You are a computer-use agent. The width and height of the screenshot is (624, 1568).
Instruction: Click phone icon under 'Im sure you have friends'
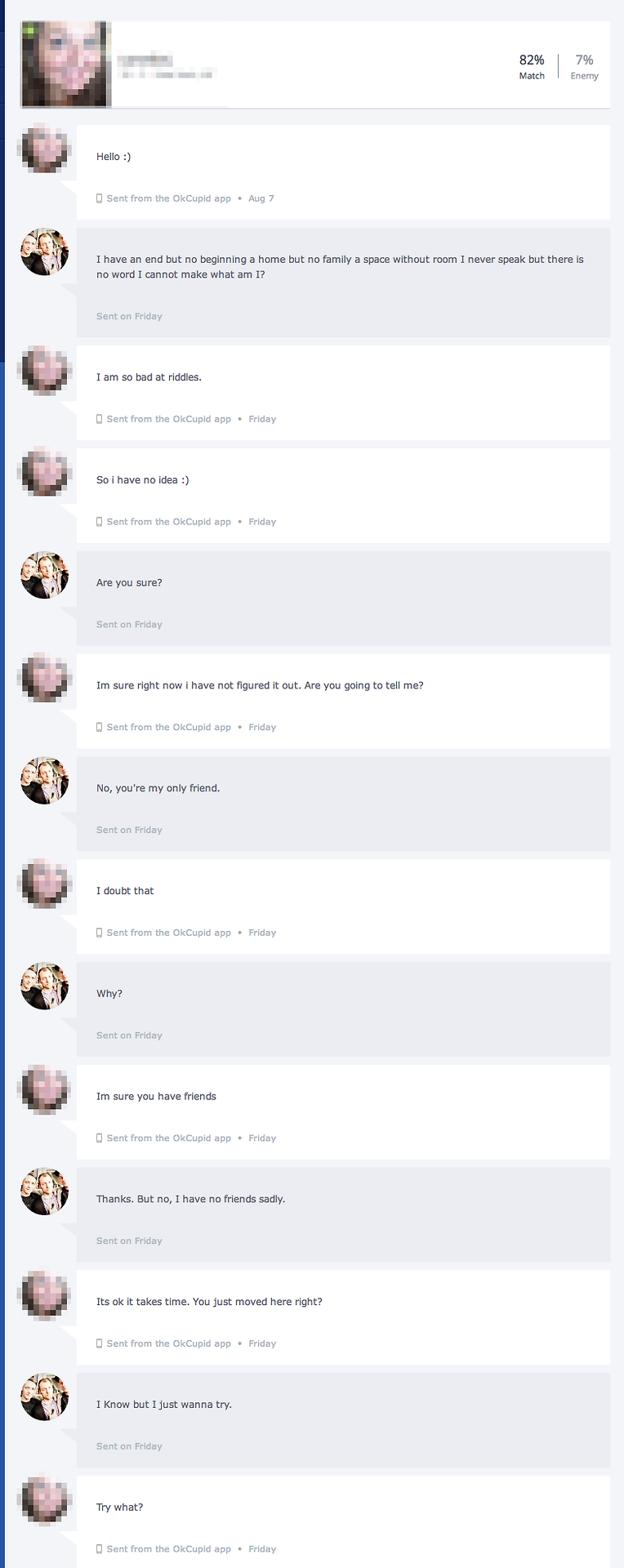click(100, 1138)
